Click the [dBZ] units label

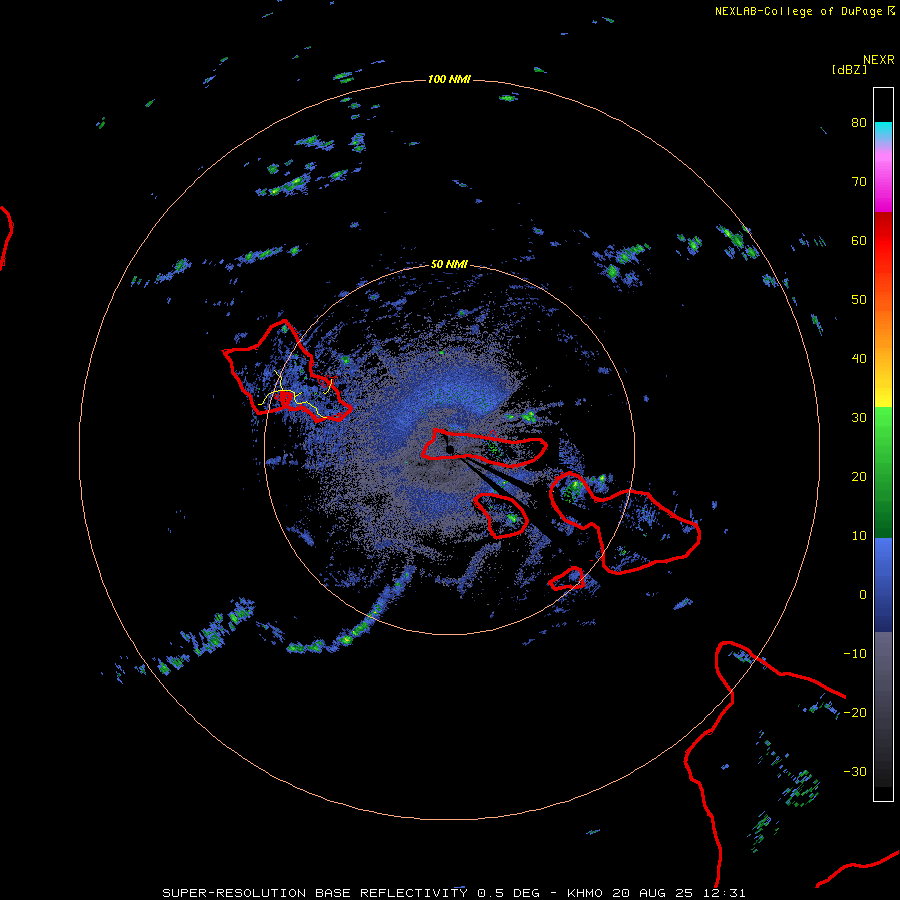coord(849,69)
